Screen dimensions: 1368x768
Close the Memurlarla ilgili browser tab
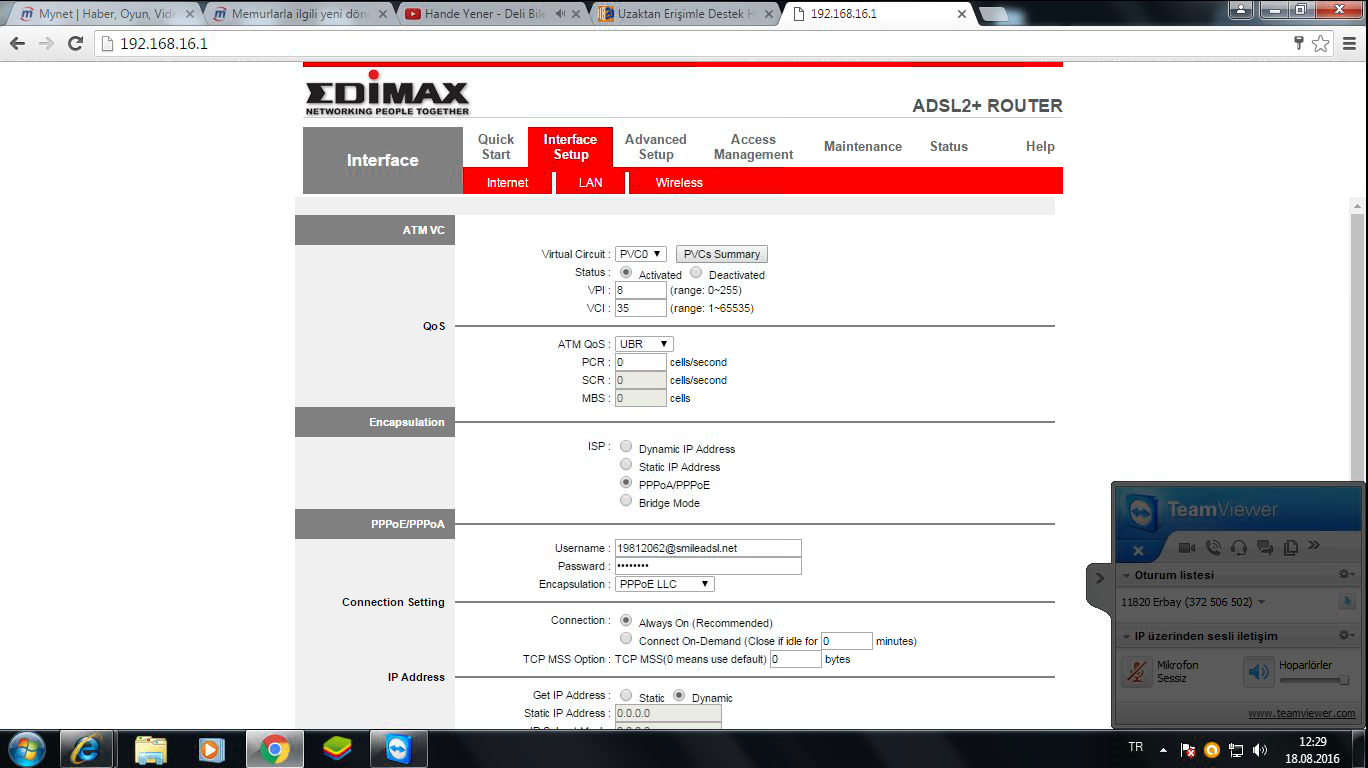click(382, 14)
